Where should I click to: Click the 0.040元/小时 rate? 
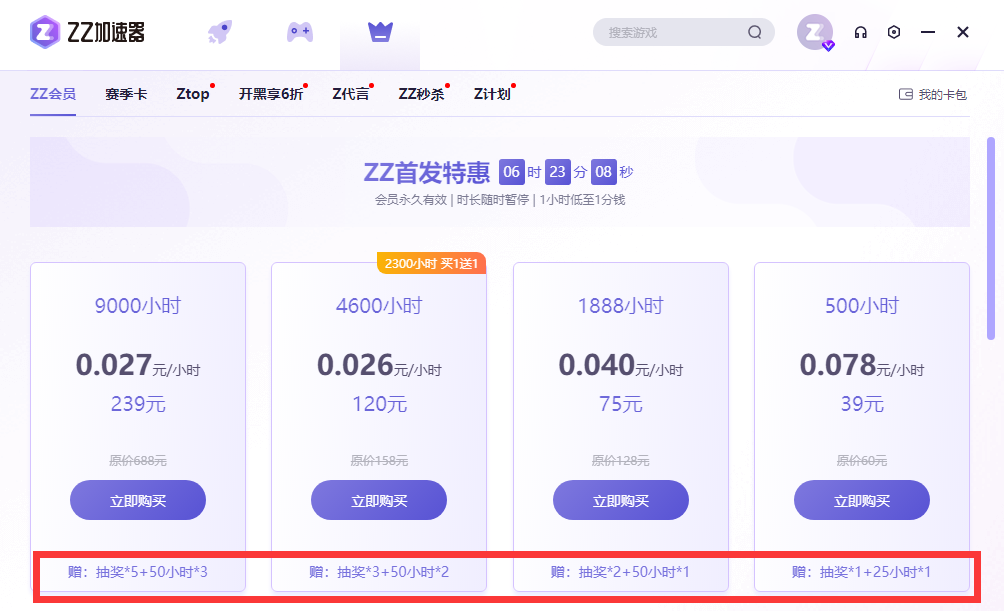[x=620, y=365]
